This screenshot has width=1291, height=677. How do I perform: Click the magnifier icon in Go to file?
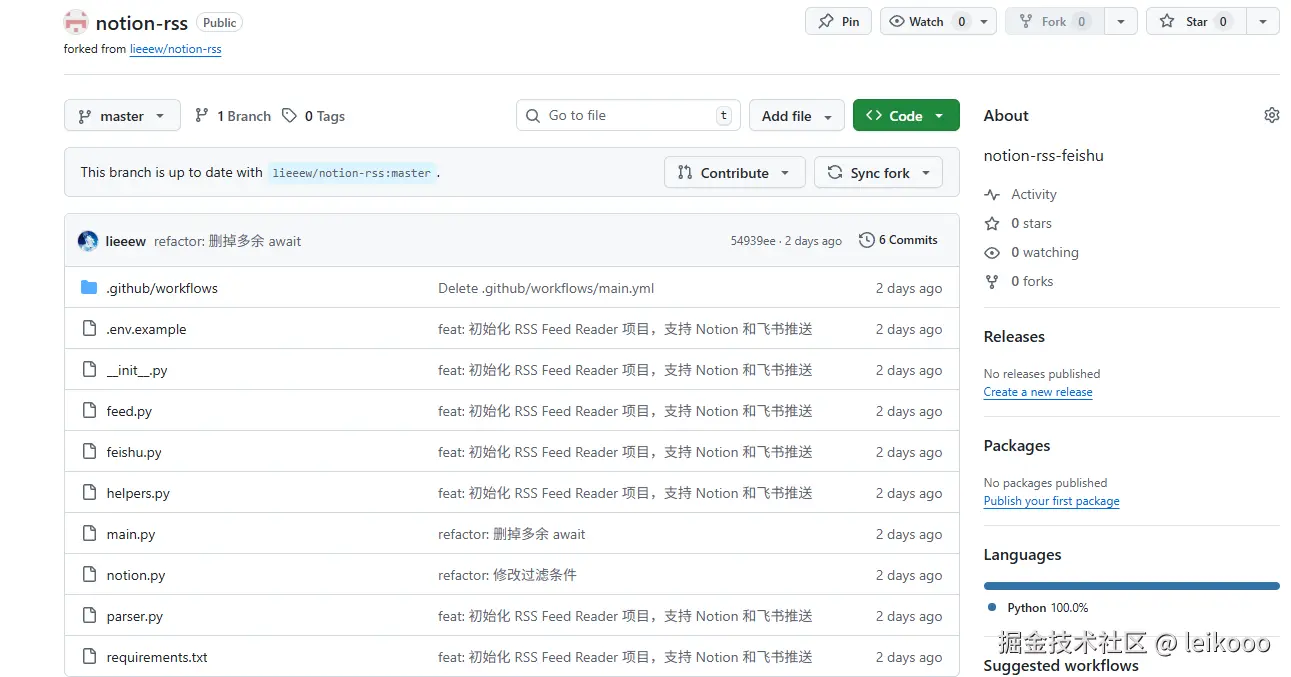[x=533, y=116]
